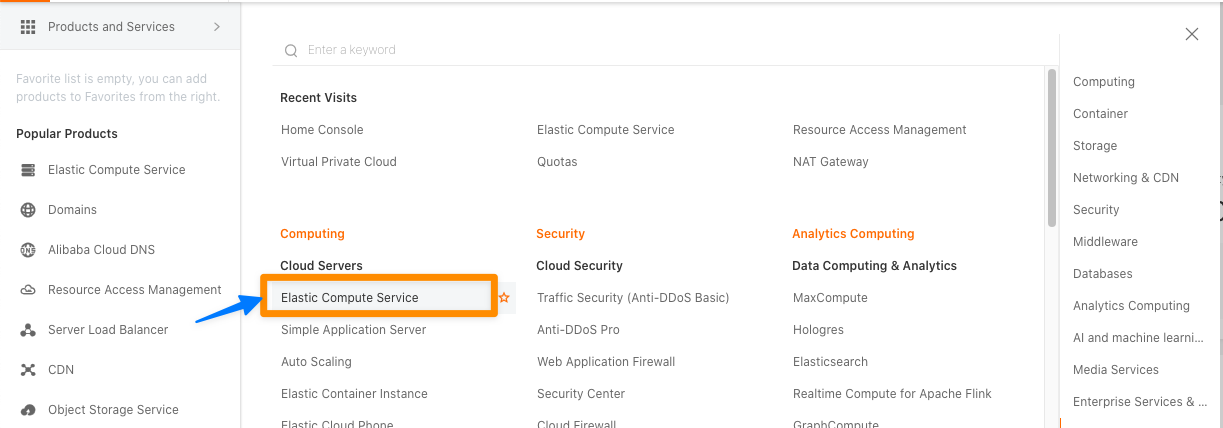
Task: Click the CDN icon in sidebar
Action: [x=28, y=370]
